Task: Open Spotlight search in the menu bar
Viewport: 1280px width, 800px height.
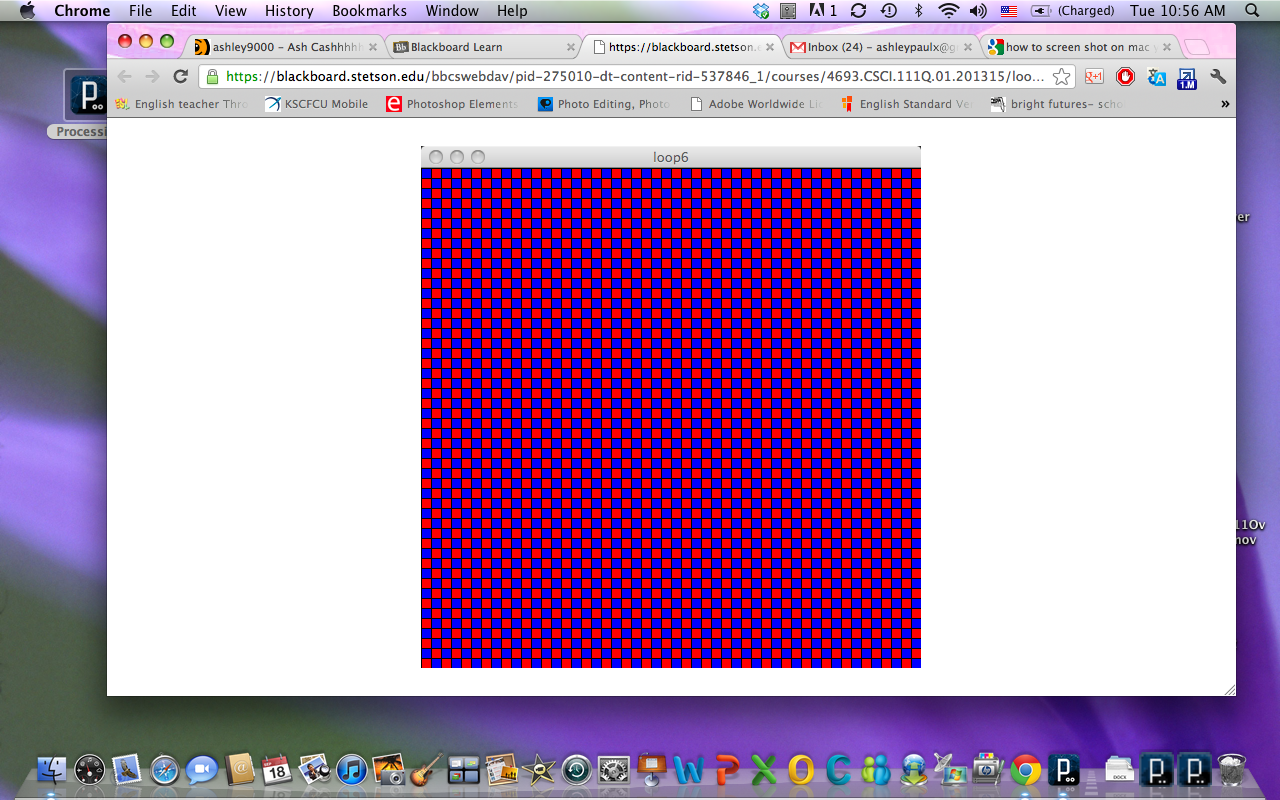Action: pyautogui.click(x=1251, y=11)
